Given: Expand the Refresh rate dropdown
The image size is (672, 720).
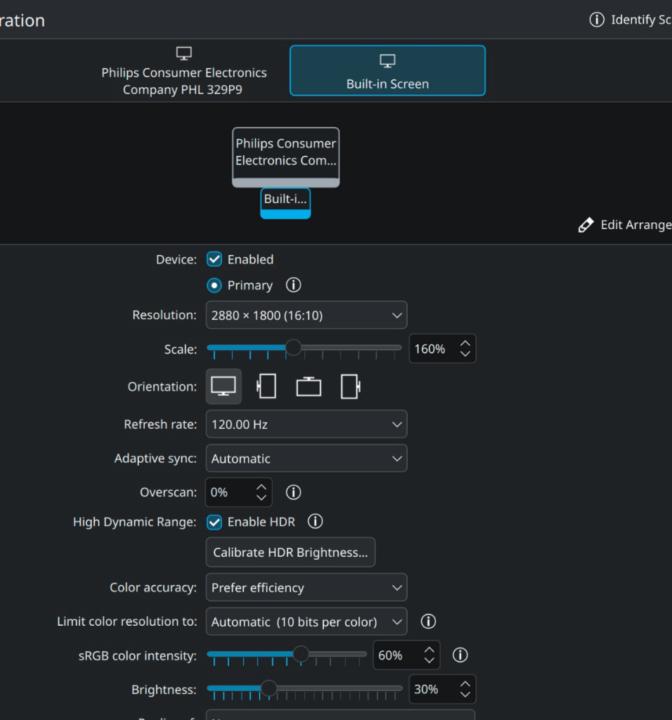Looking at the screenshot, I should coord(306,424).
